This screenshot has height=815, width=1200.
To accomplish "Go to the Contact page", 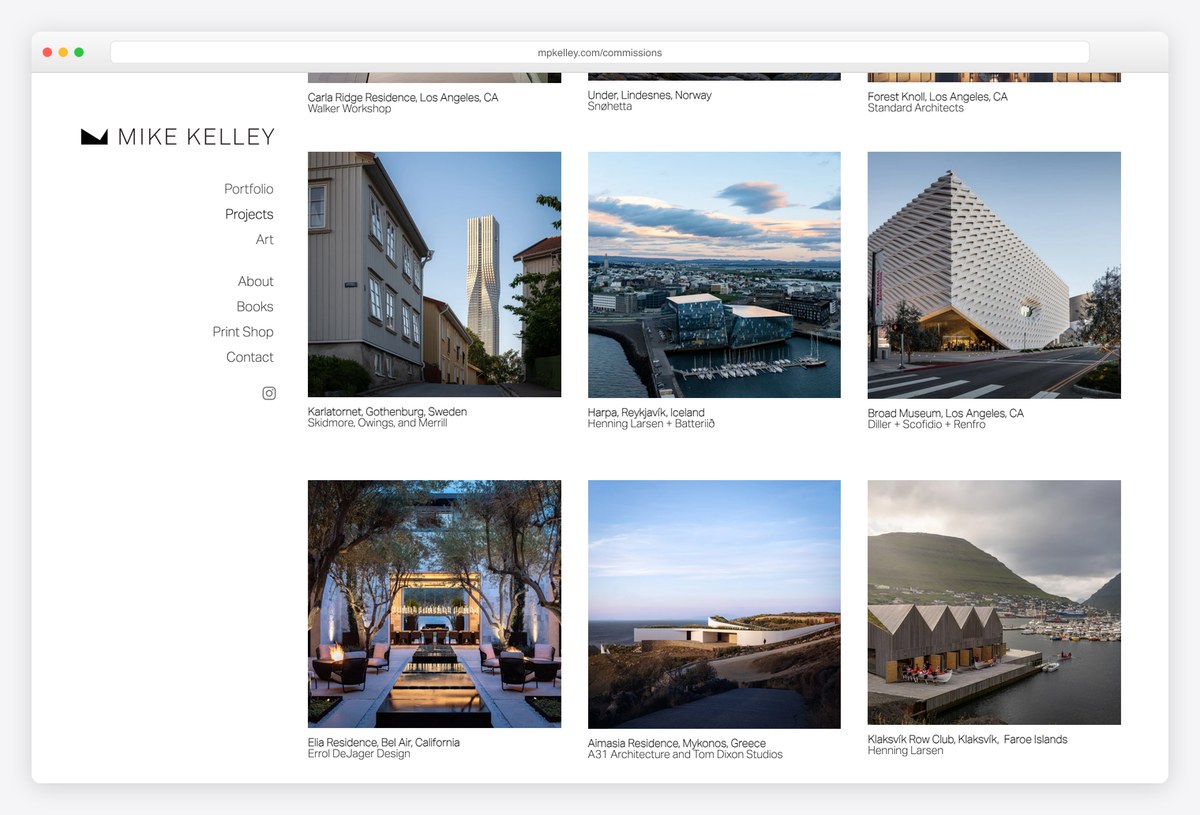I will [x=250, y=357].
